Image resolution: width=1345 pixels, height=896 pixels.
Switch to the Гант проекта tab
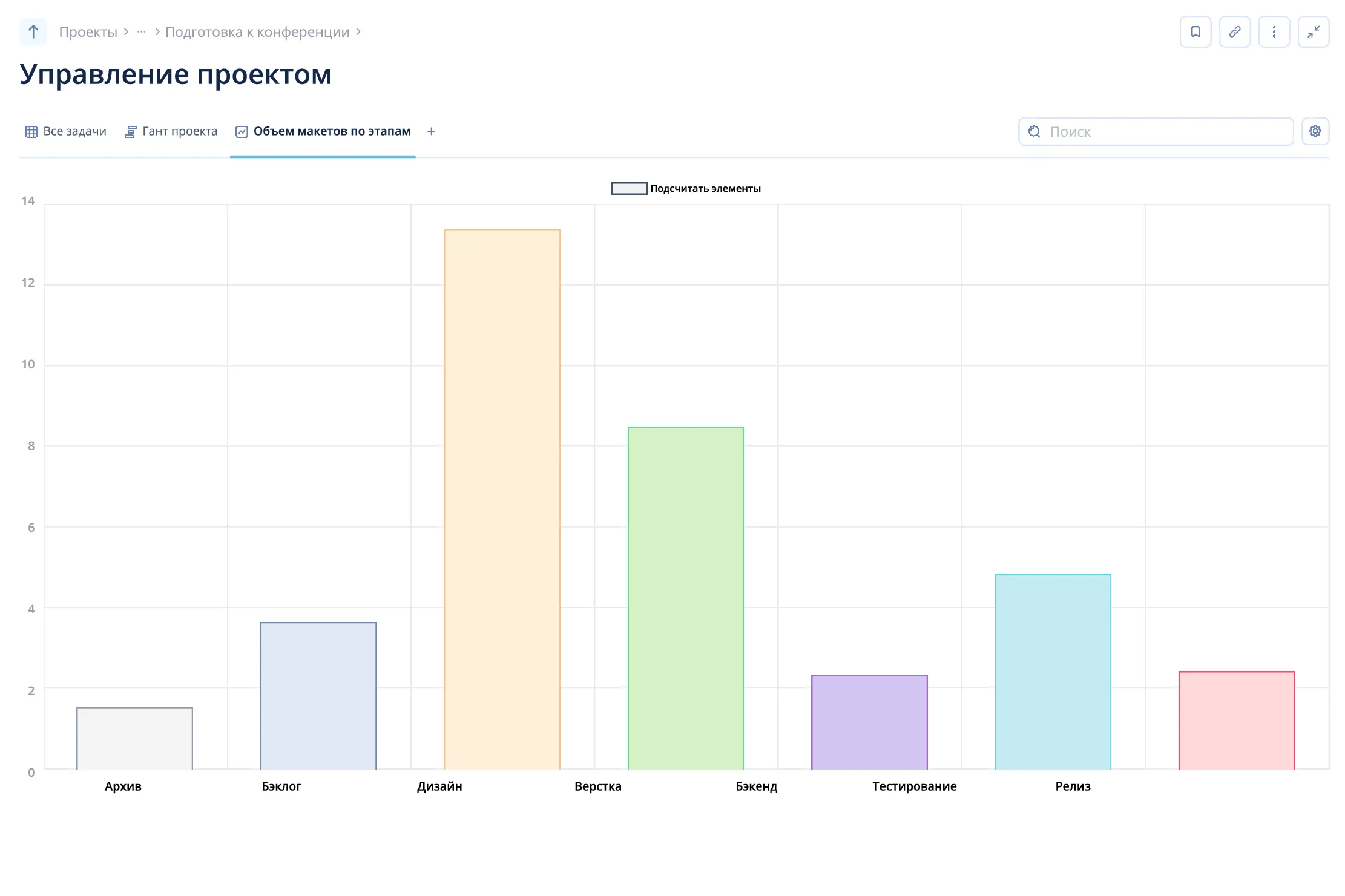171,132
